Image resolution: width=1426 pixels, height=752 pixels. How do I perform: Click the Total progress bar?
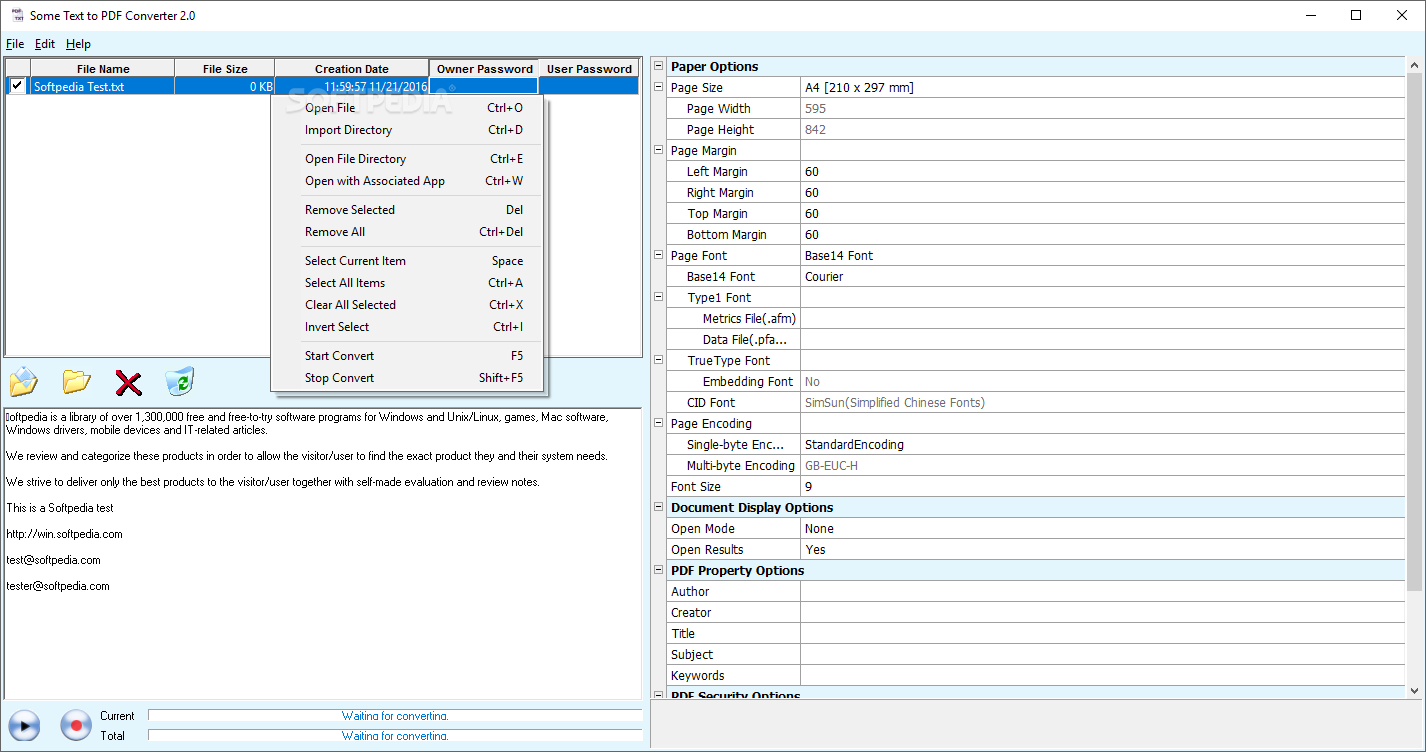pyautogui.click(x=395, y=736)
